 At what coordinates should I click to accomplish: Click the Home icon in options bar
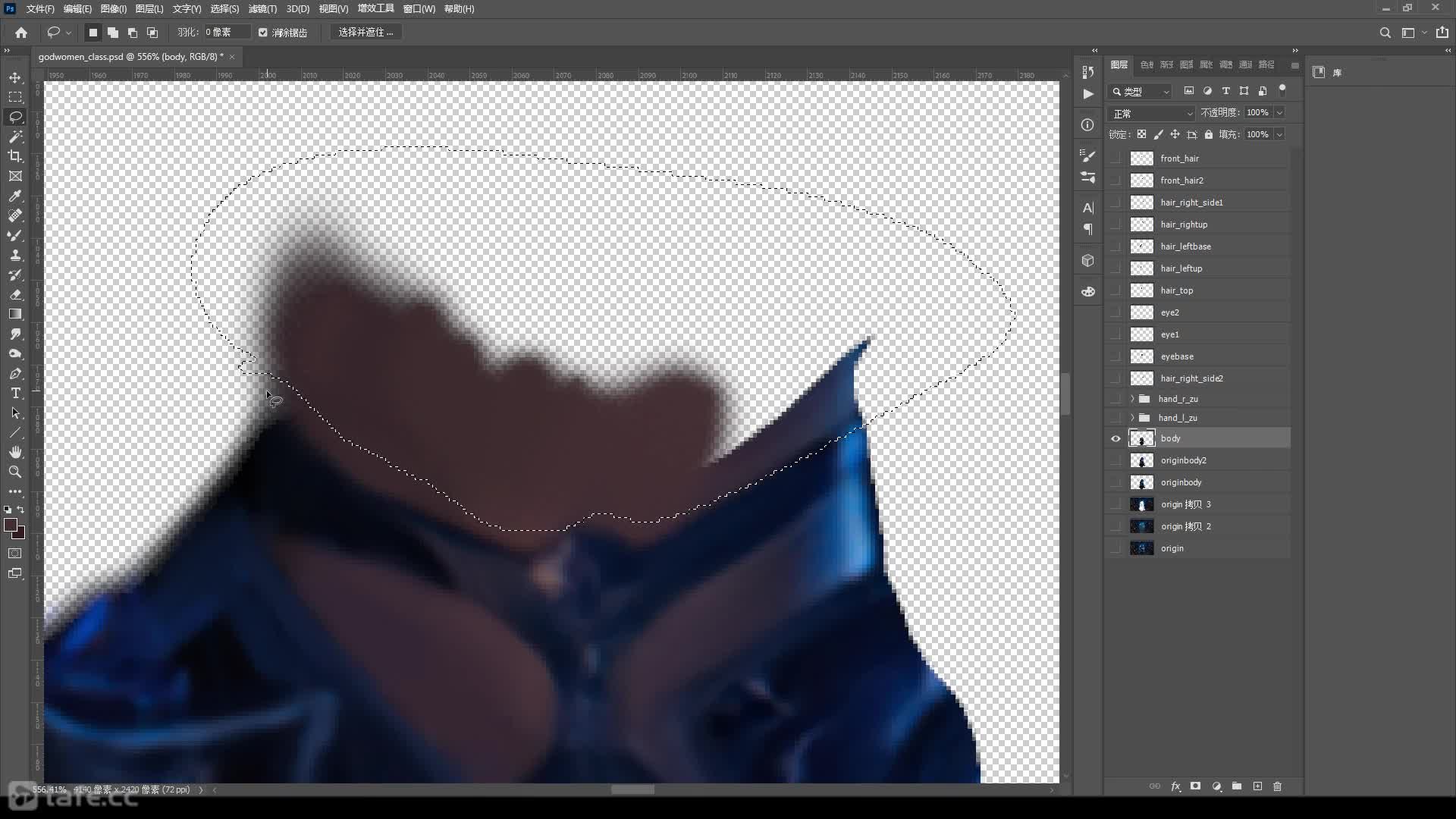[21, 33]
